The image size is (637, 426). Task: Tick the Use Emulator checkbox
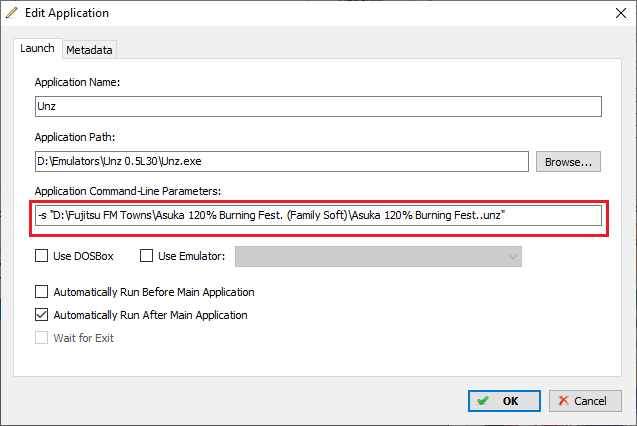pos(146,256)
